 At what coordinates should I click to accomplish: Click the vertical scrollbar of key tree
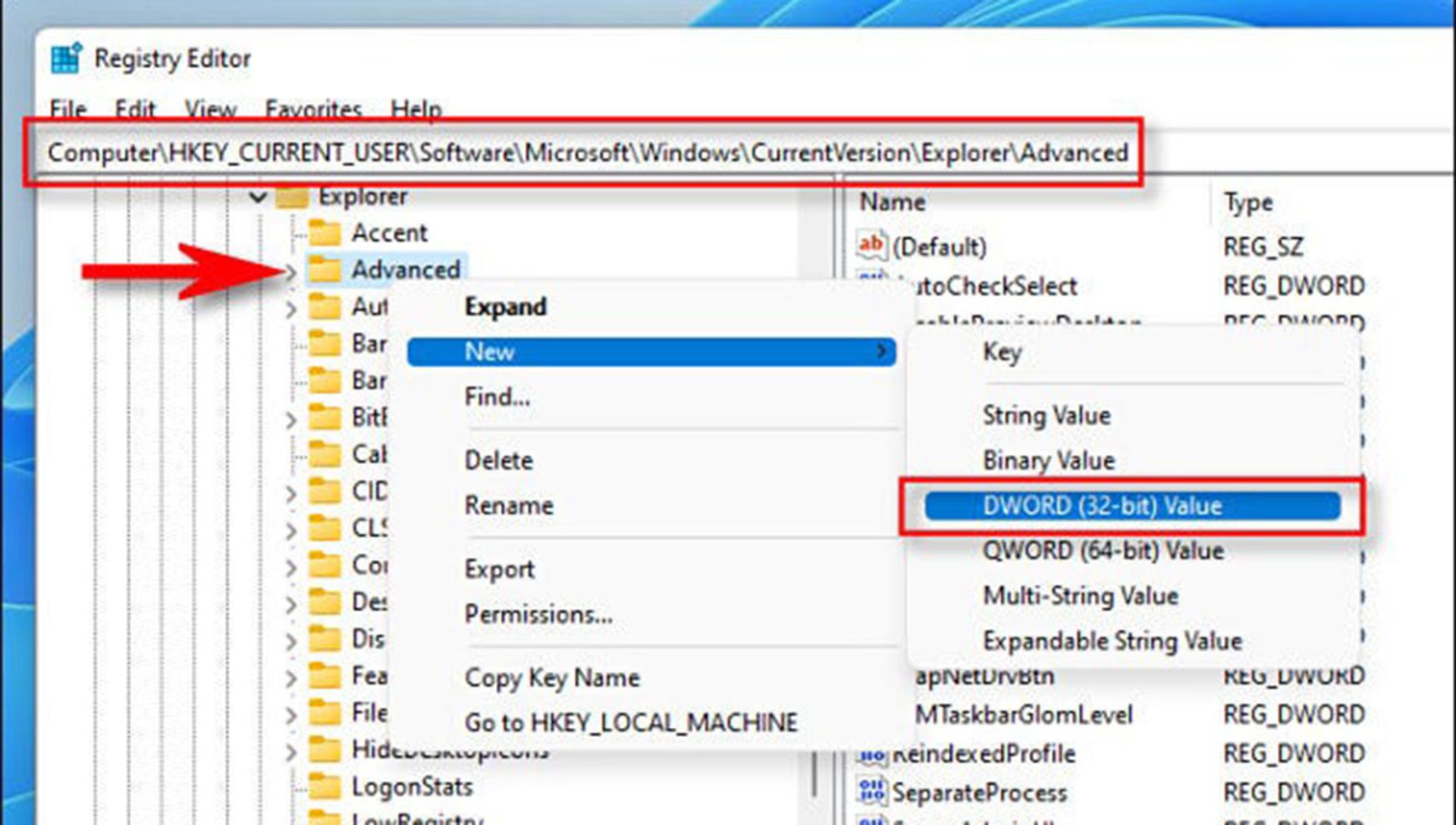click(814, 773)
